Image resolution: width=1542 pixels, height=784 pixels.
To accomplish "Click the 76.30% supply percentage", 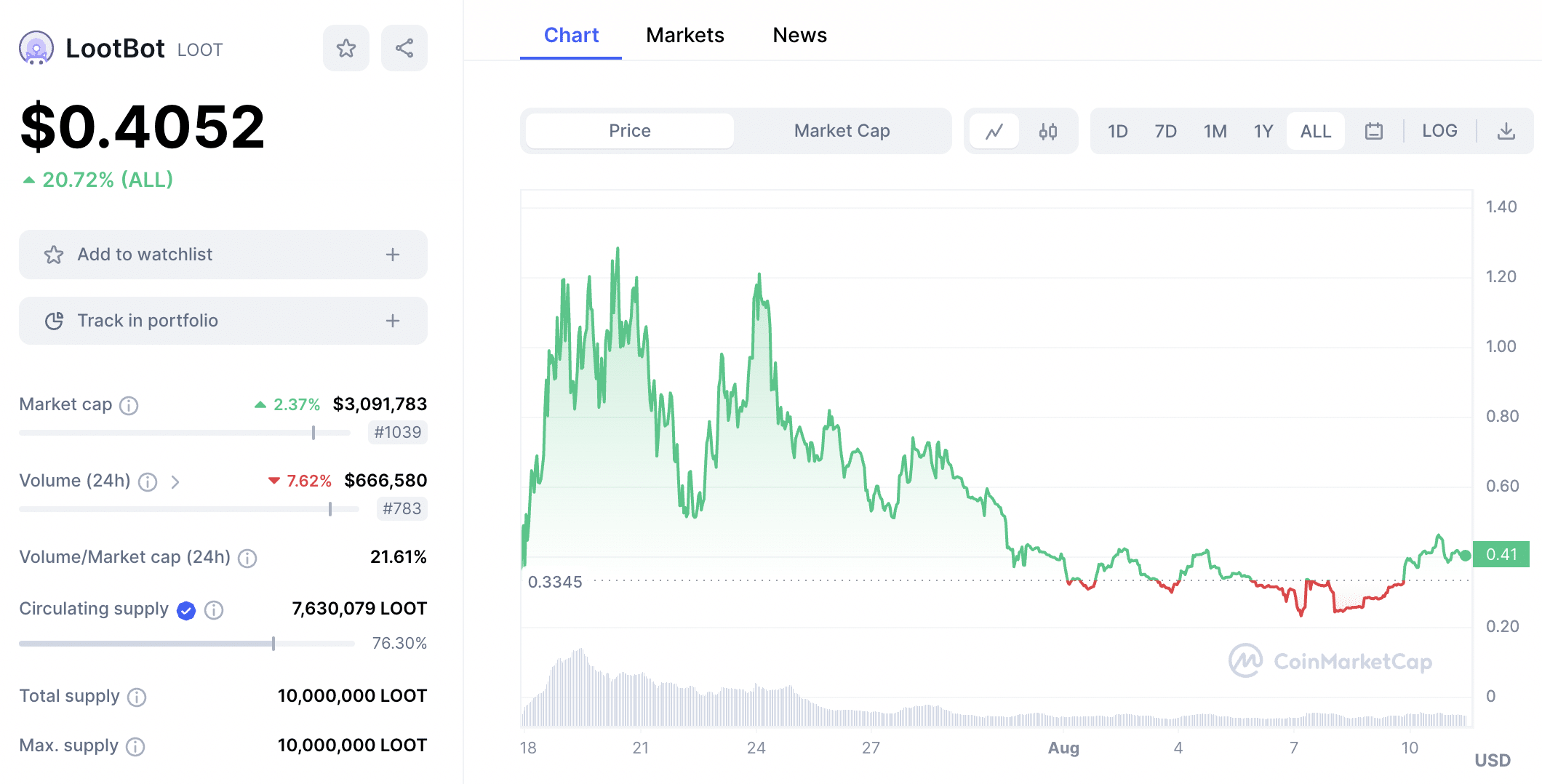I will point(399,644).
